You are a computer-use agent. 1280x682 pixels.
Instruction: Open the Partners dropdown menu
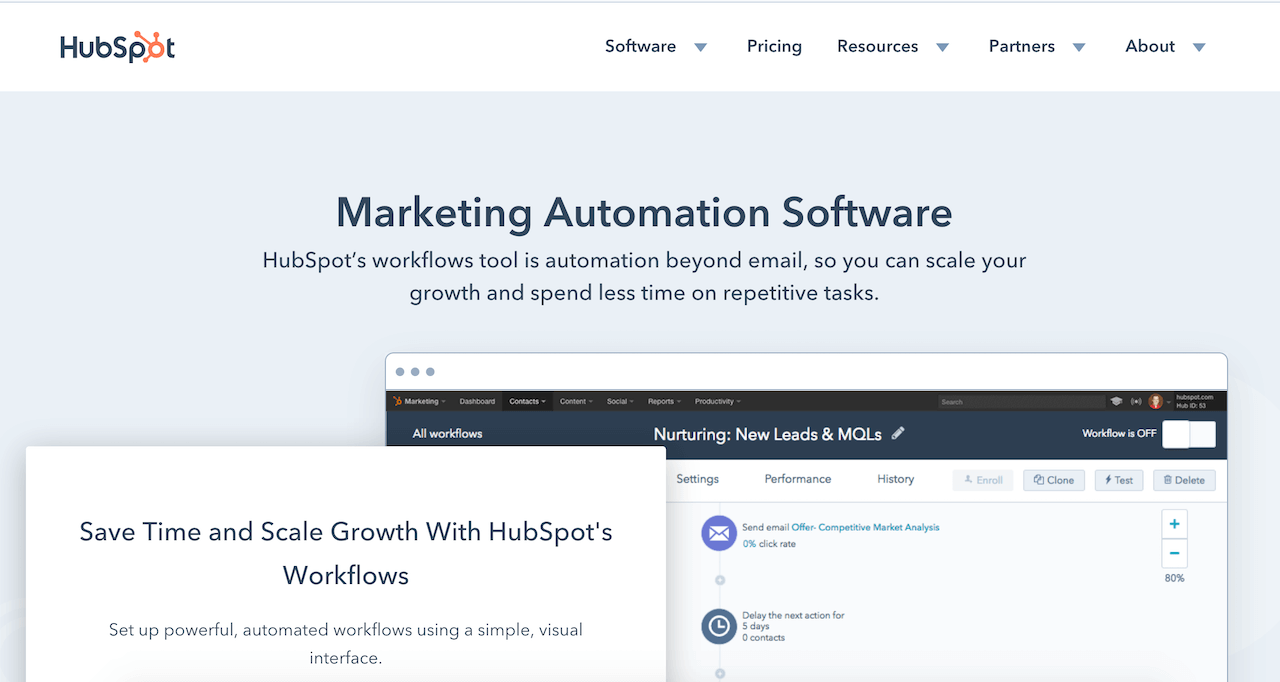pyautogui.click(x=1037, y=46)
